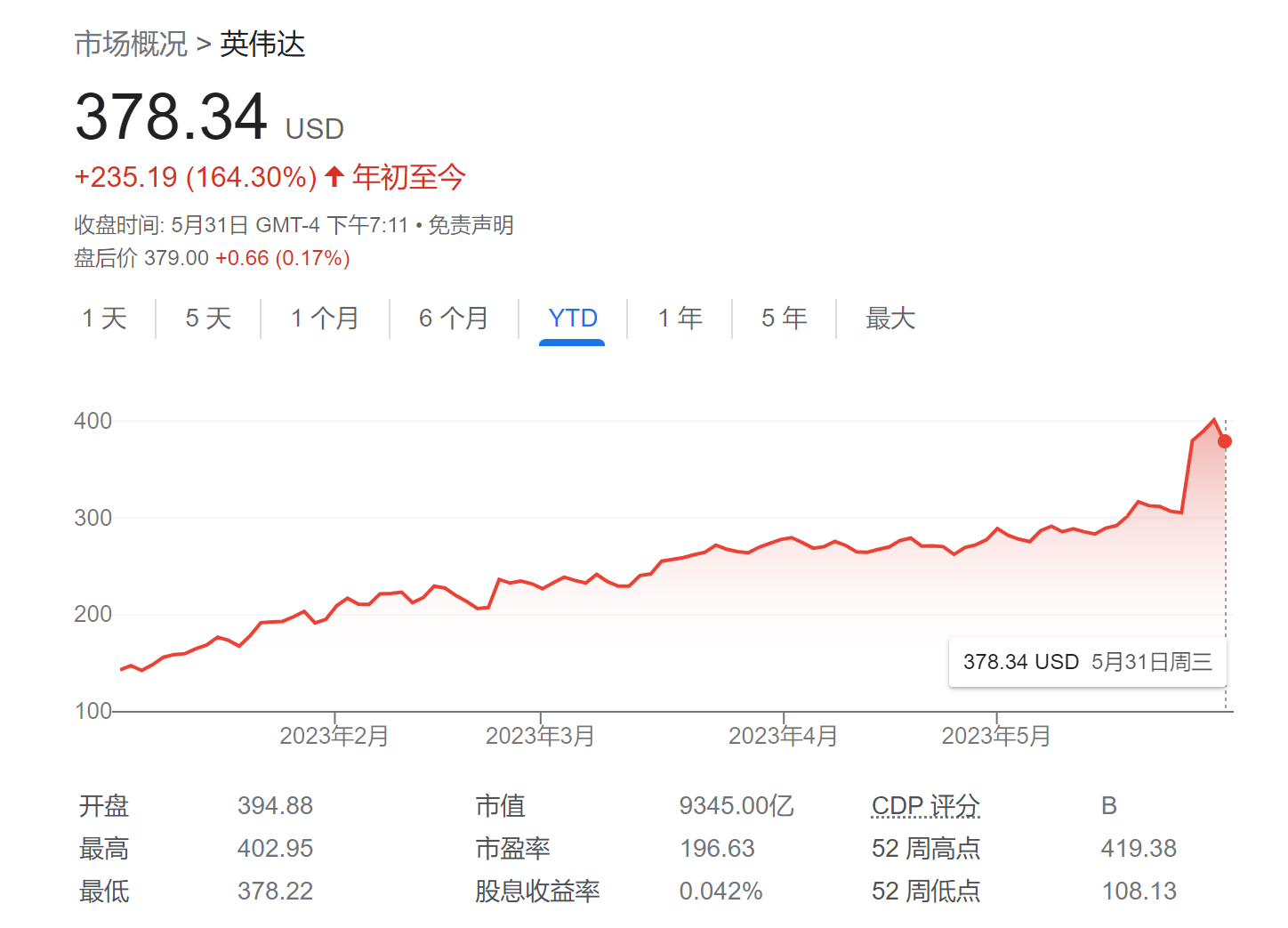Open the 免责声明 disclaimer link
1288x928 pixels.
click(471, 225)
